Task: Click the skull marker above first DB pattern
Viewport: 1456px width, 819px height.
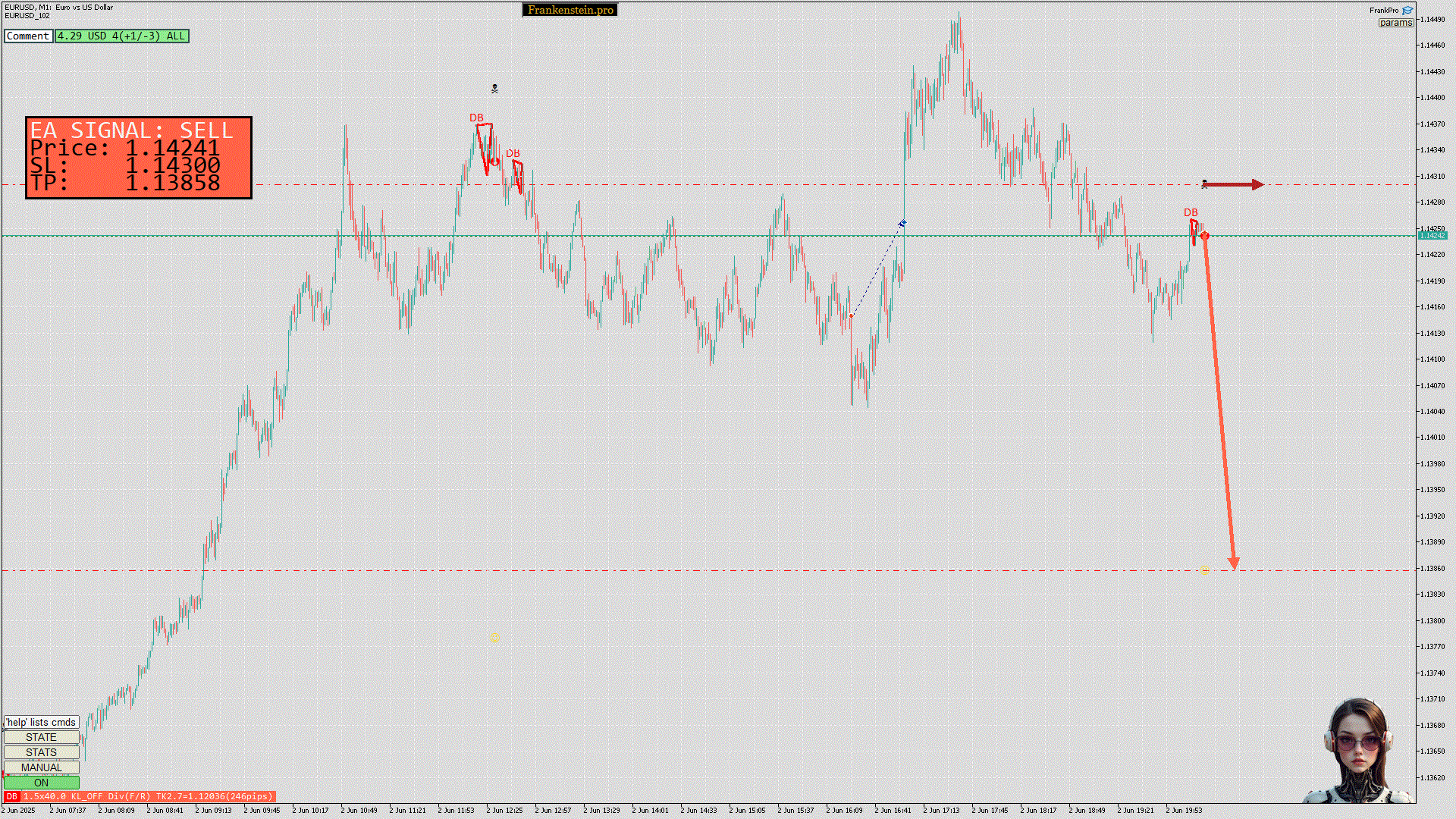Action: (494, 89)
